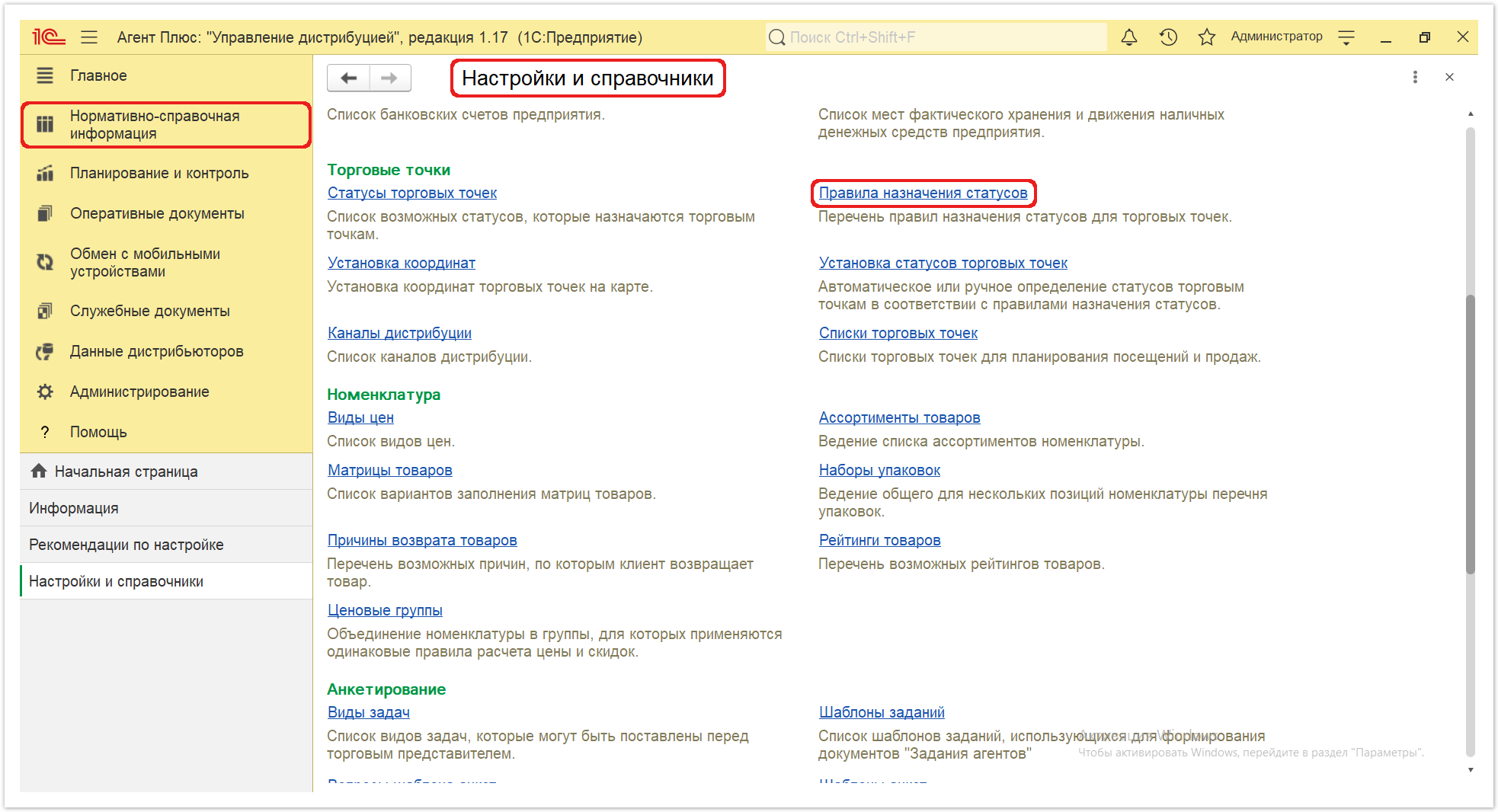The width and height of the screenshot is (1498, 812).
Task: Click the Анкетирование heading
Action: click(x=386, y=689)
